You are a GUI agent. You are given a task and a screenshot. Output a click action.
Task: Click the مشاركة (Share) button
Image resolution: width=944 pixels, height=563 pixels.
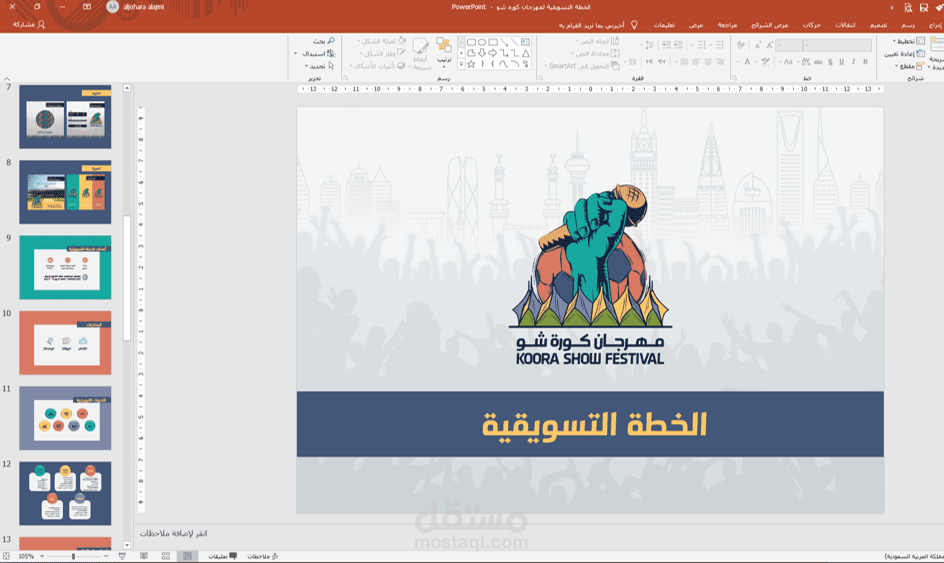point(28,25)
